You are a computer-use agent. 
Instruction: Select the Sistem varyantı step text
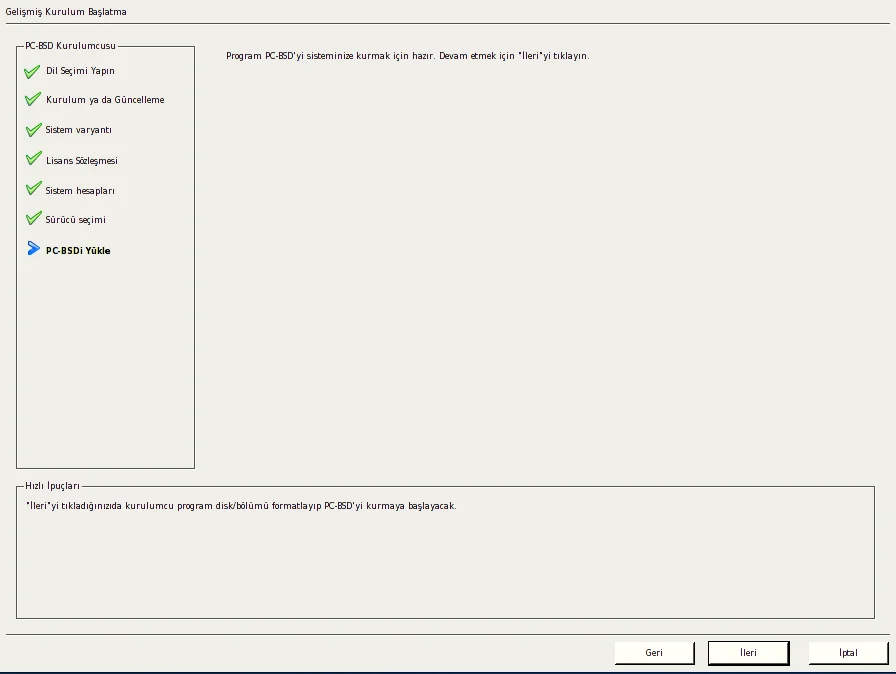pyautogui.click(x=79, y=130)
